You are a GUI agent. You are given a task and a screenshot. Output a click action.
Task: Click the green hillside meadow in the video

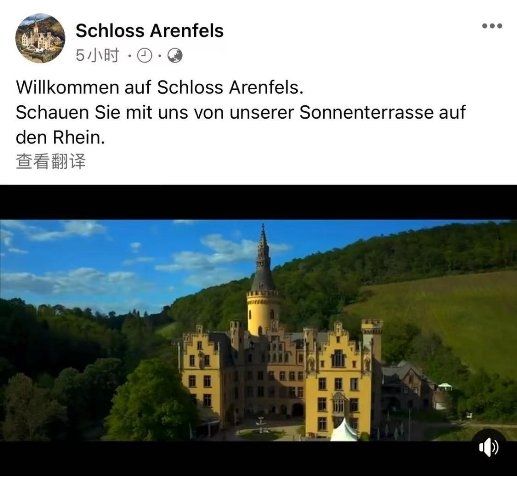point(440,317)
